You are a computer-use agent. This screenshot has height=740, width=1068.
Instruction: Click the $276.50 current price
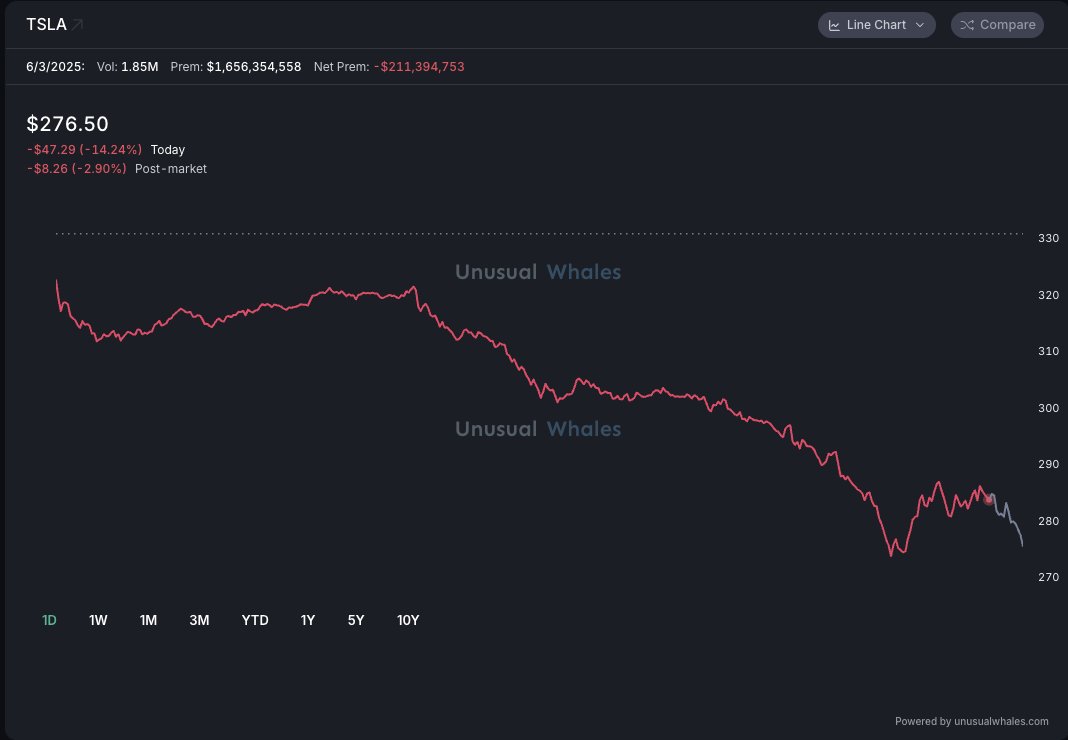tap(67, 124)
